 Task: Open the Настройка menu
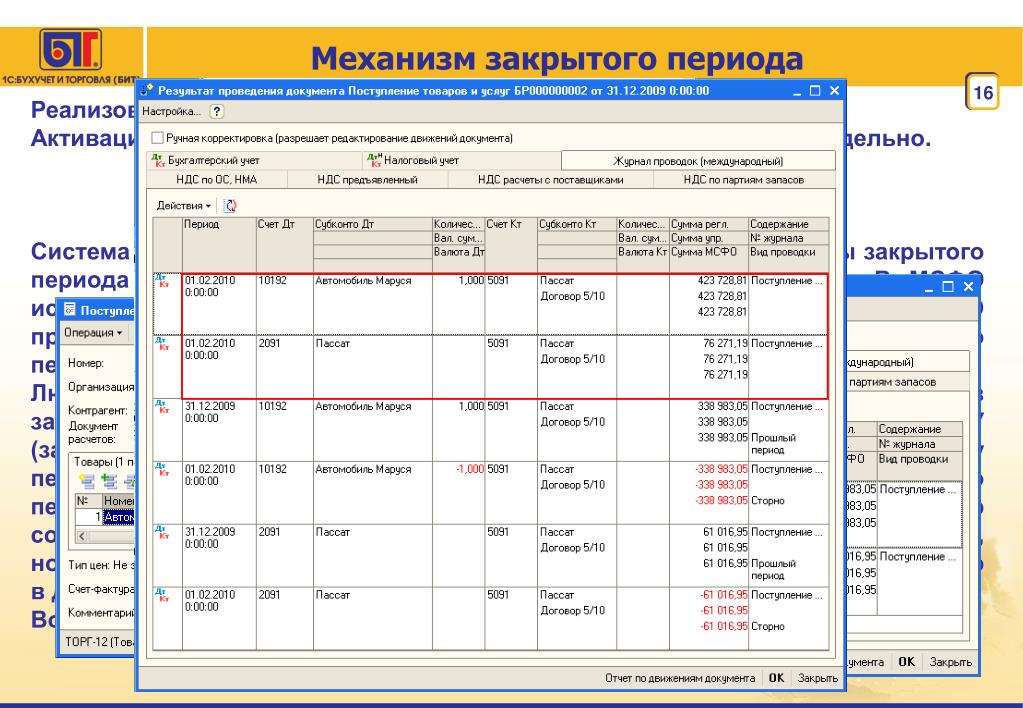(x=173, y=110)
